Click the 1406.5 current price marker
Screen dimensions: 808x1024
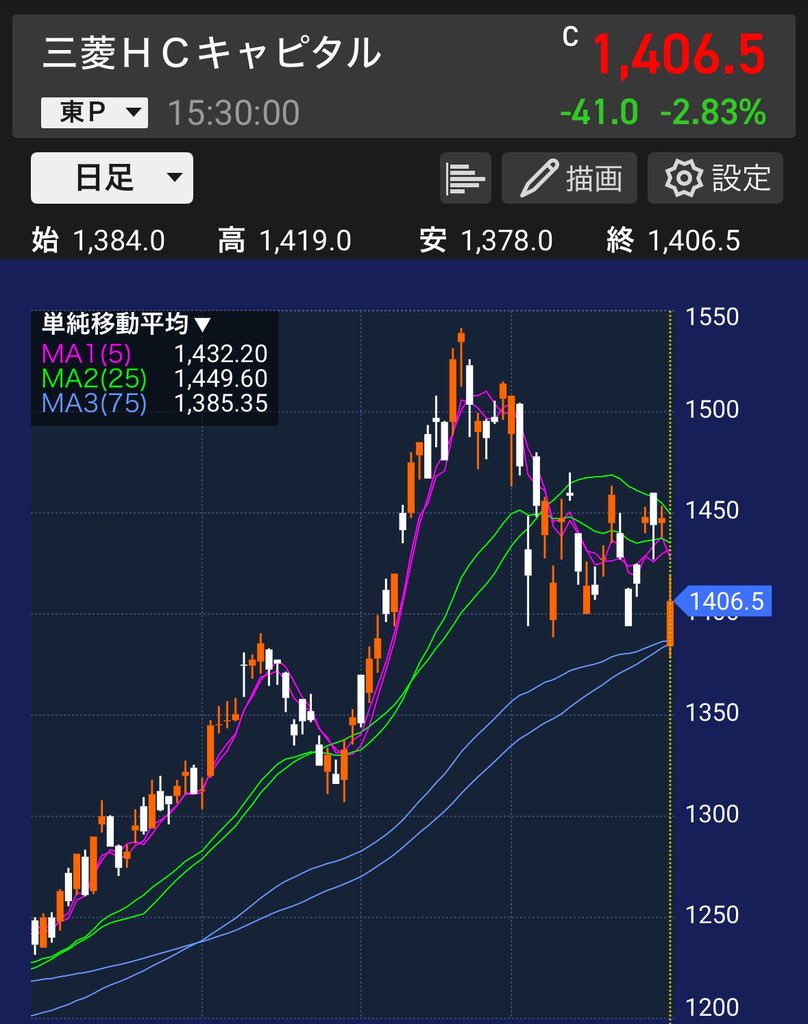coord(722,601)
